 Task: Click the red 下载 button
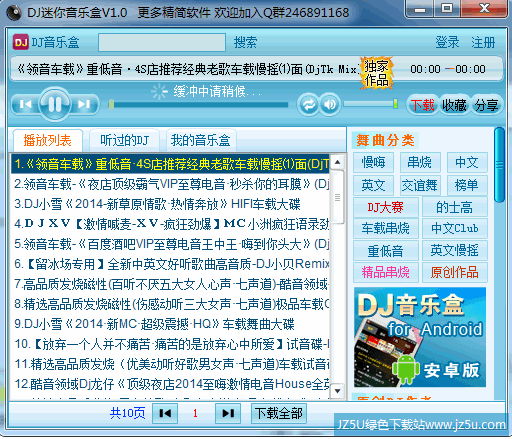(422, 105)
